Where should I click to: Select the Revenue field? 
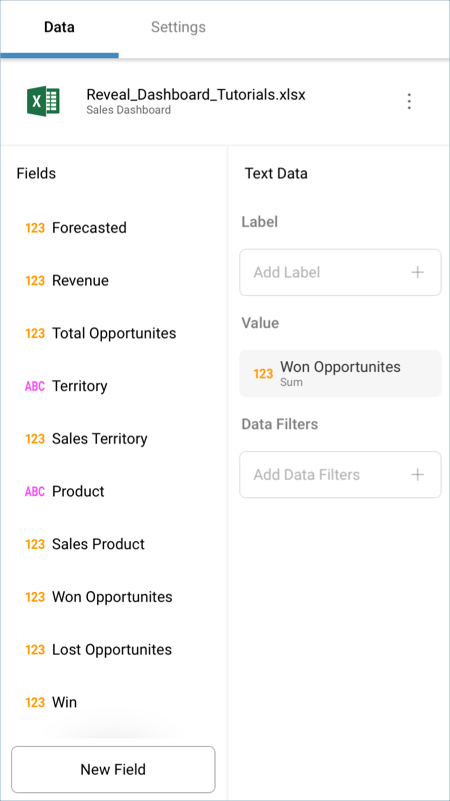click(x=113, y=280)
